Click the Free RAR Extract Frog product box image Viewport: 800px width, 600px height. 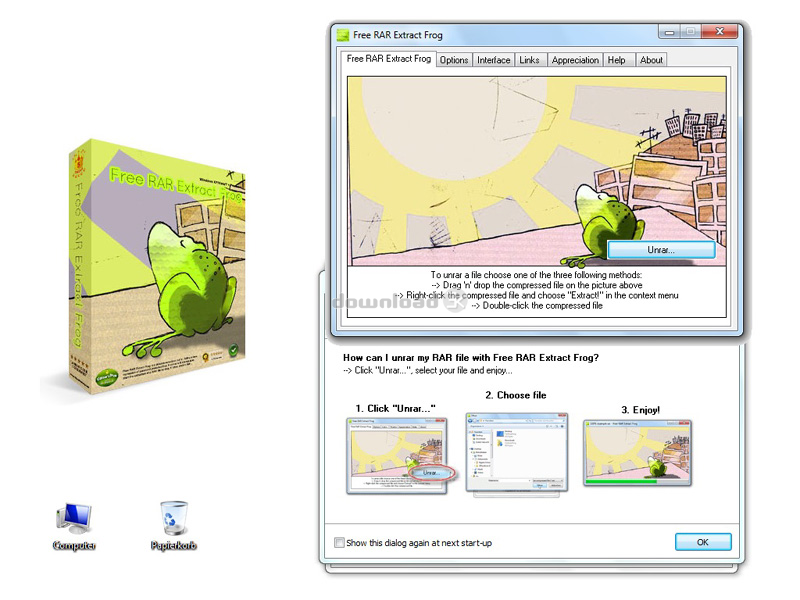tap(157, 266)
